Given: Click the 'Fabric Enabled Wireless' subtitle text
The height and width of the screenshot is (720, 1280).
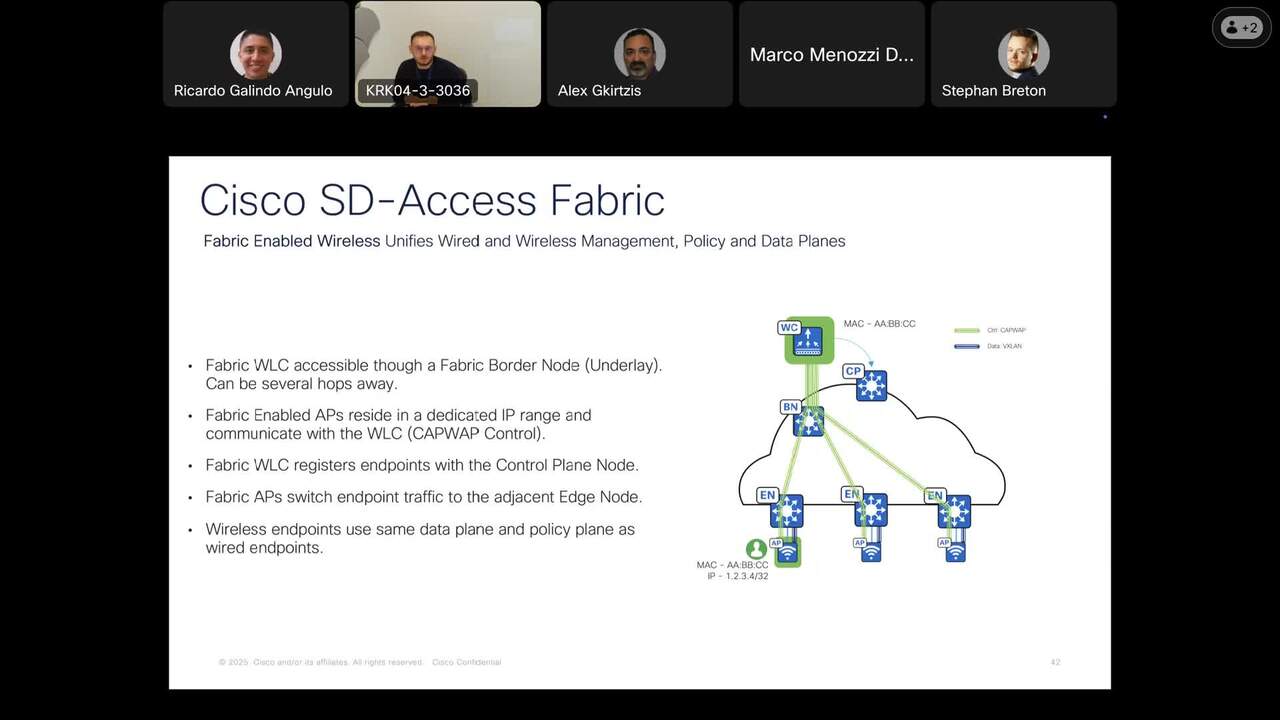Looking at the screenshot, I should click(292, 241).
